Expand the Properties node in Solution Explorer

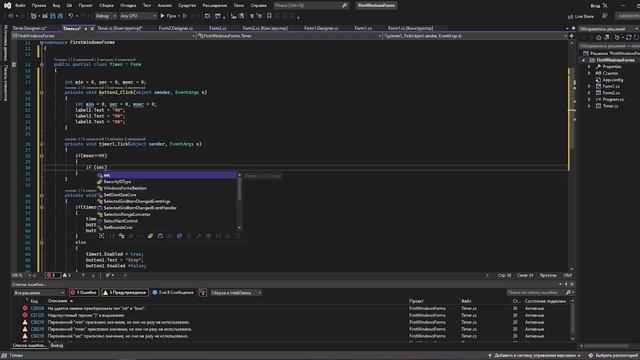pyautogui.click(x=589, y=67)
